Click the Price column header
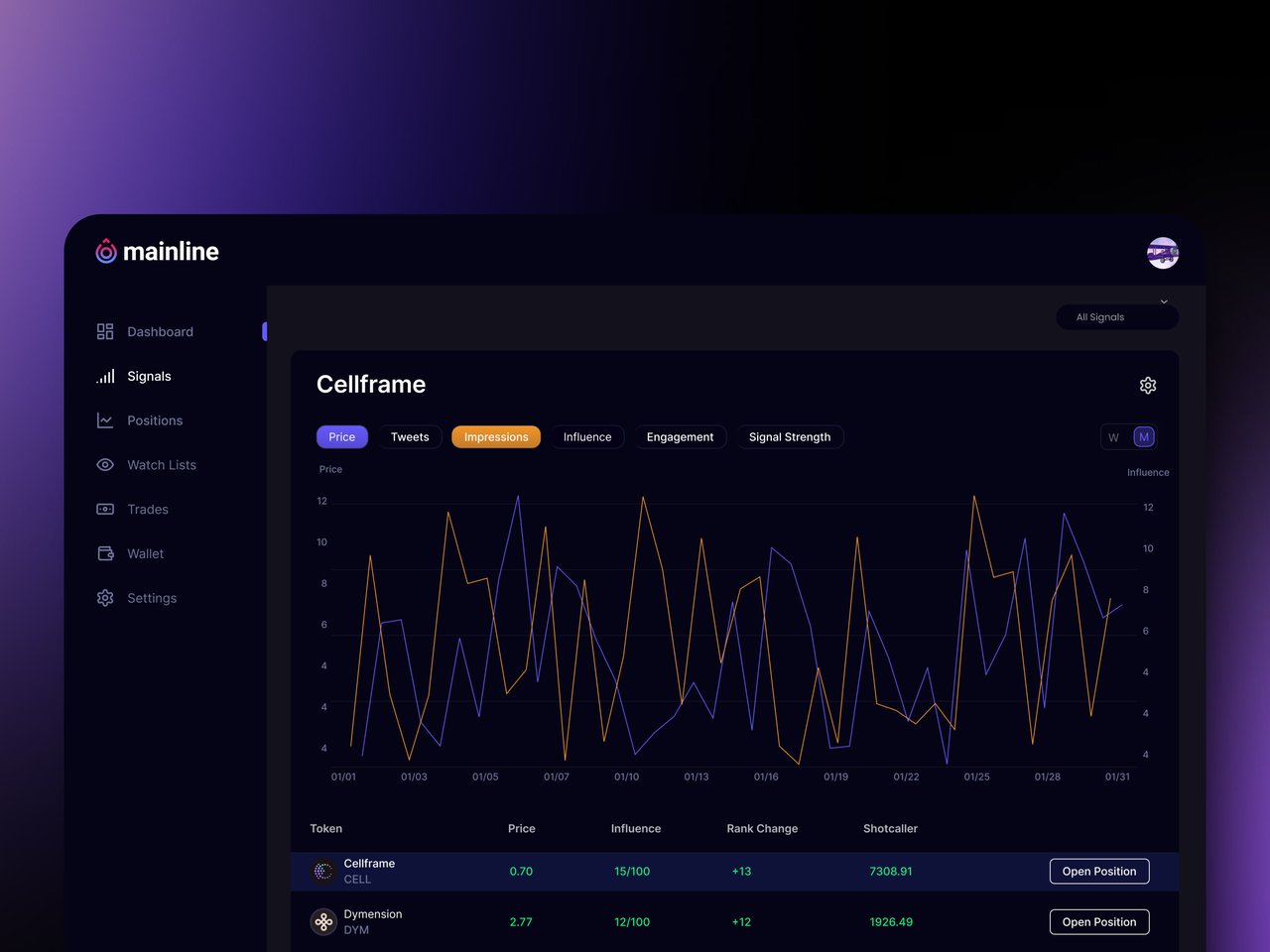1270x952 pixels. click(x=521, y=829)
